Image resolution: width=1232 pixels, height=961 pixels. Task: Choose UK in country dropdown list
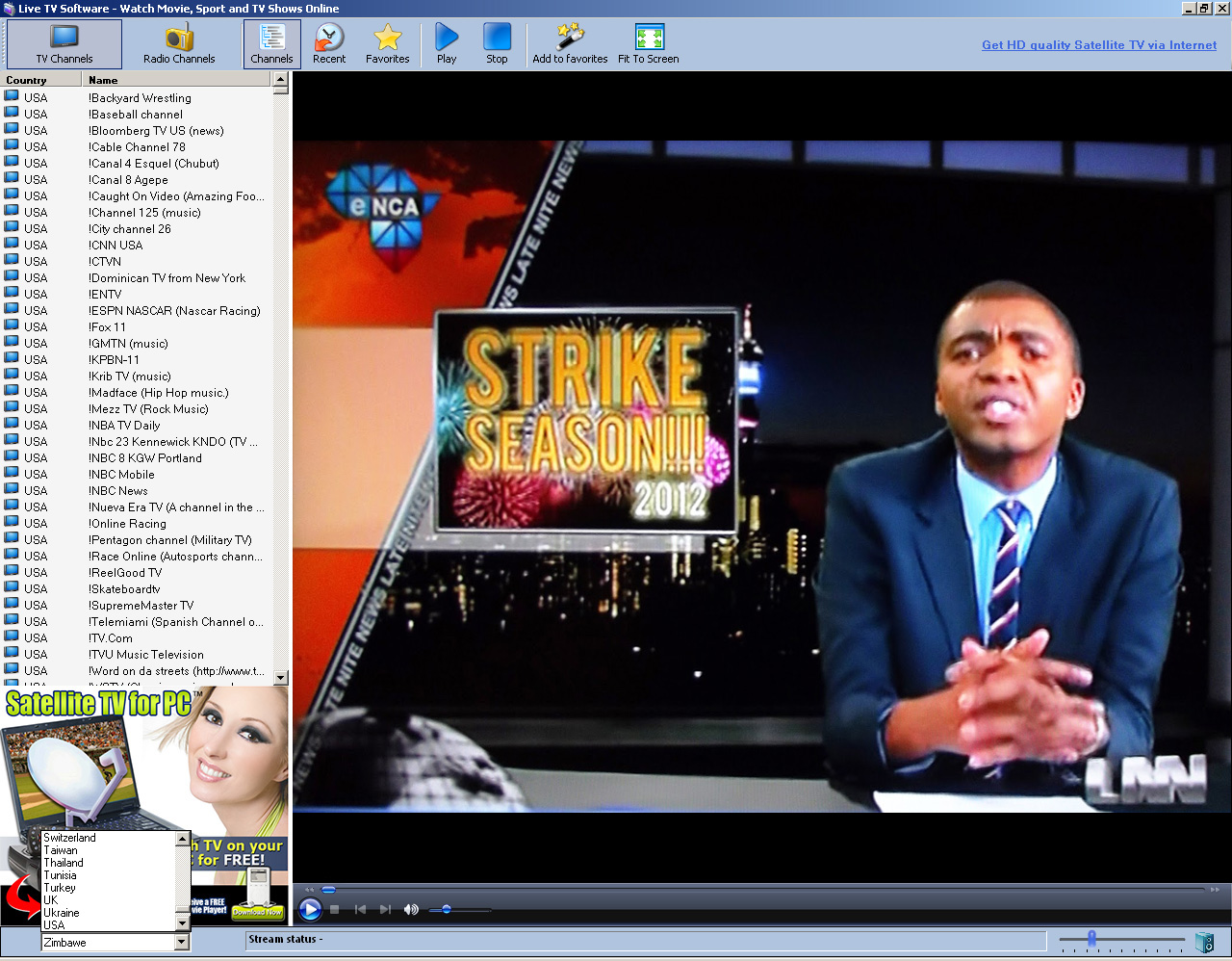tap(108, 900)
